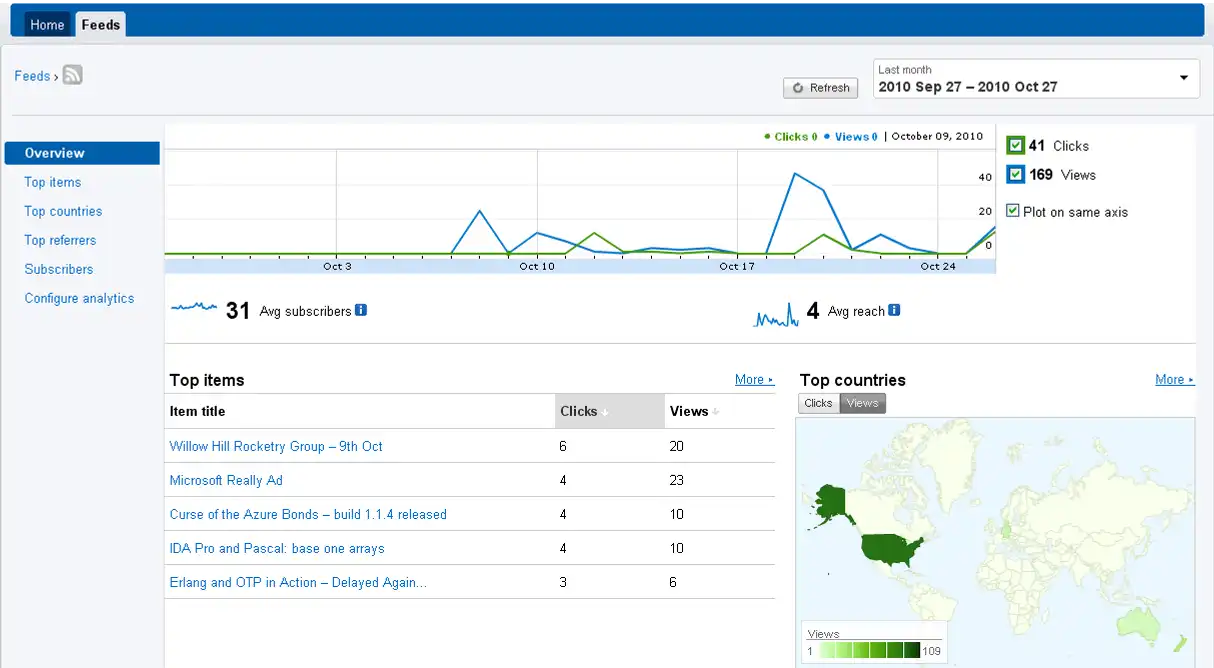The width and height of the screenshot is (1214, 668).
Task: Open Willow Hill Rocketry Group – 9th Oct
Action: (276, 446)
